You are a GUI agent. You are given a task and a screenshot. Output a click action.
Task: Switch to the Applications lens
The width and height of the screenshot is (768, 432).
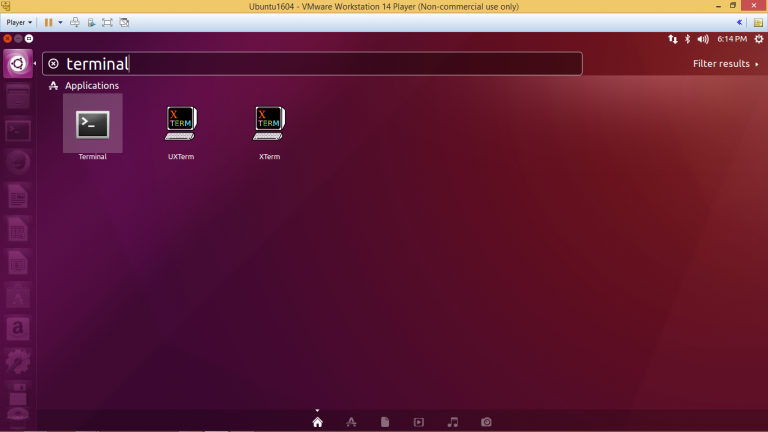click(x=351, y=422)
